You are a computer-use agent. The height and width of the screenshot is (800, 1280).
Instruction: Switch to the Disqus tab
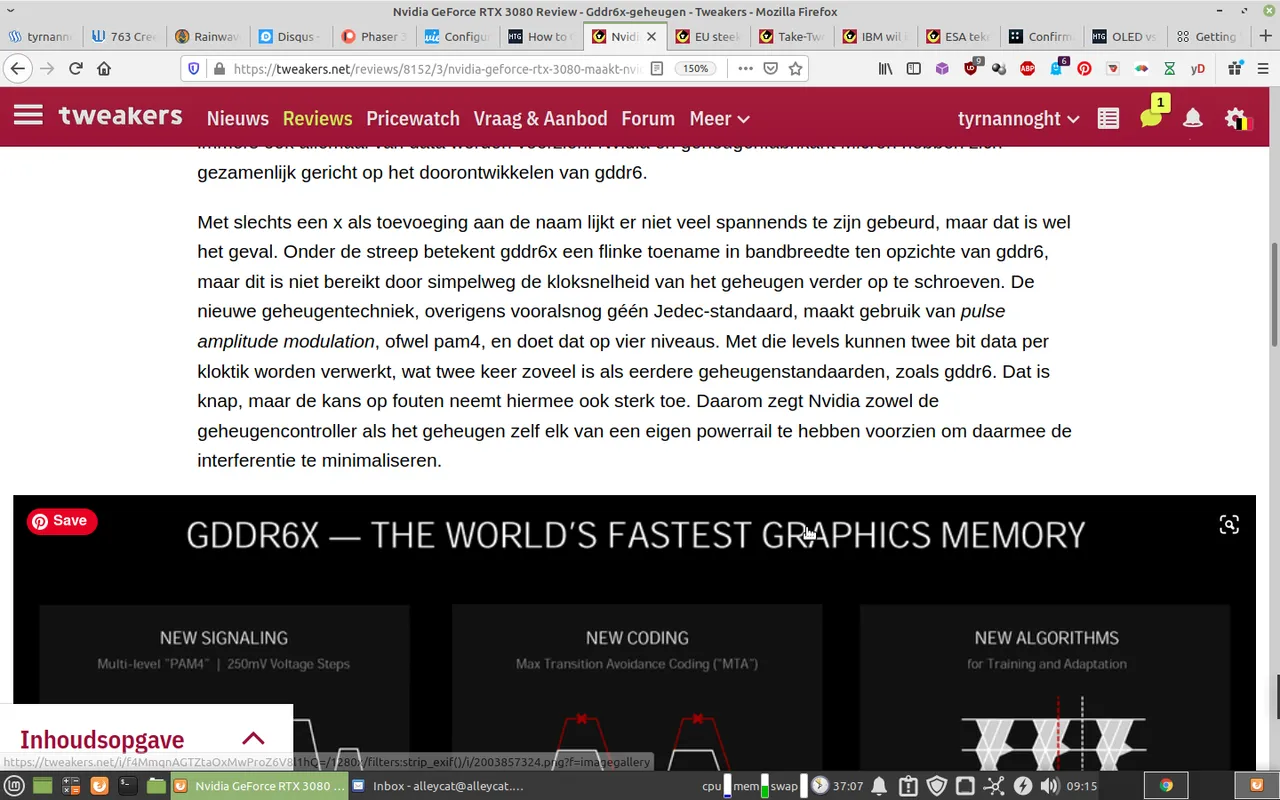pos(290,36)
